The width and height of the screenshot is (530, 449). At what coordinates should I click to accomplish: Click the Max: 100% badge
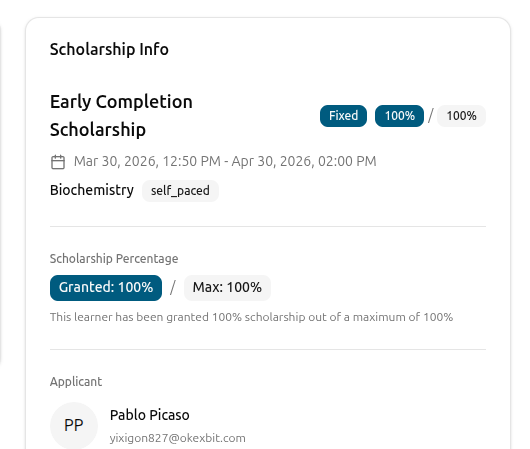(x=227, y=288)
